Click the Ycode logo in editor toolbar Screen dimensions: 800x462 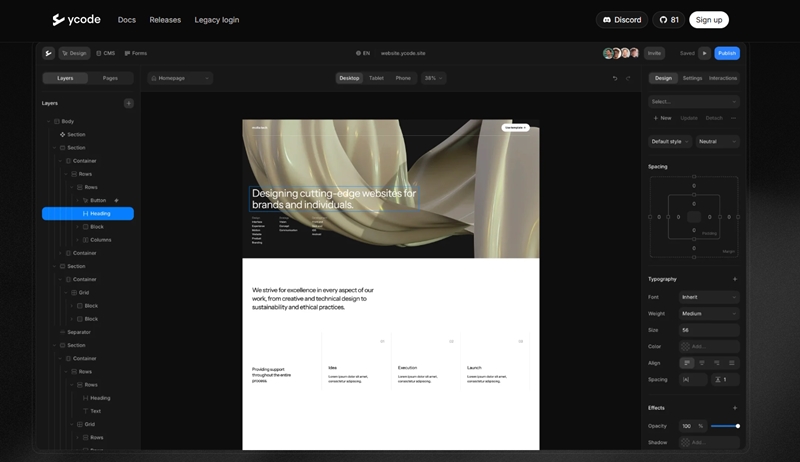click(48, 53)
